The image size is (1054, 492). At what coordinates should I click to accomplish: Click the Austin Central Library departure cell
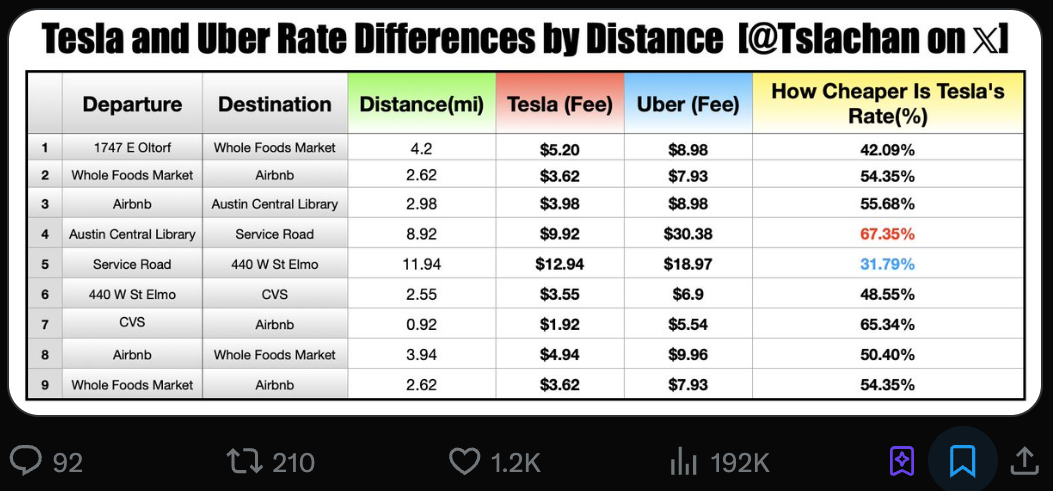(132, 234)
